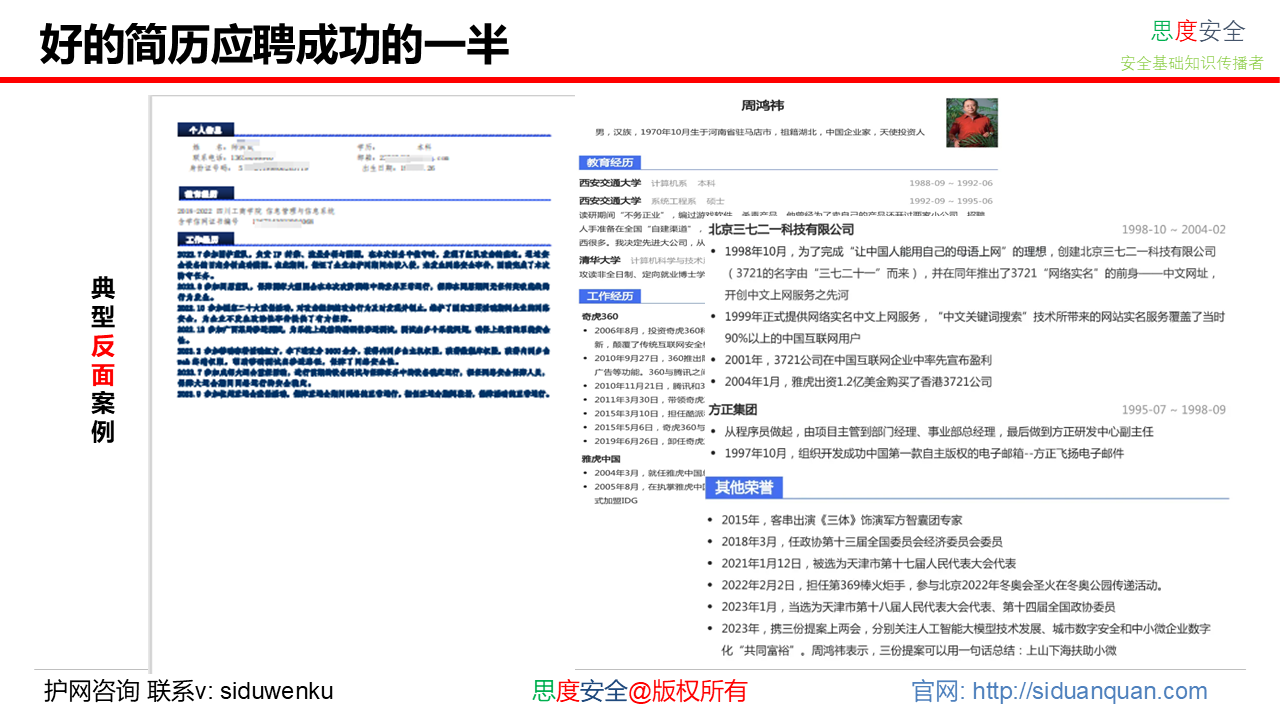The image size is (1280, 720).
Task: Click the 思度安全@版权所有 footer text
Action: [639, 691]
